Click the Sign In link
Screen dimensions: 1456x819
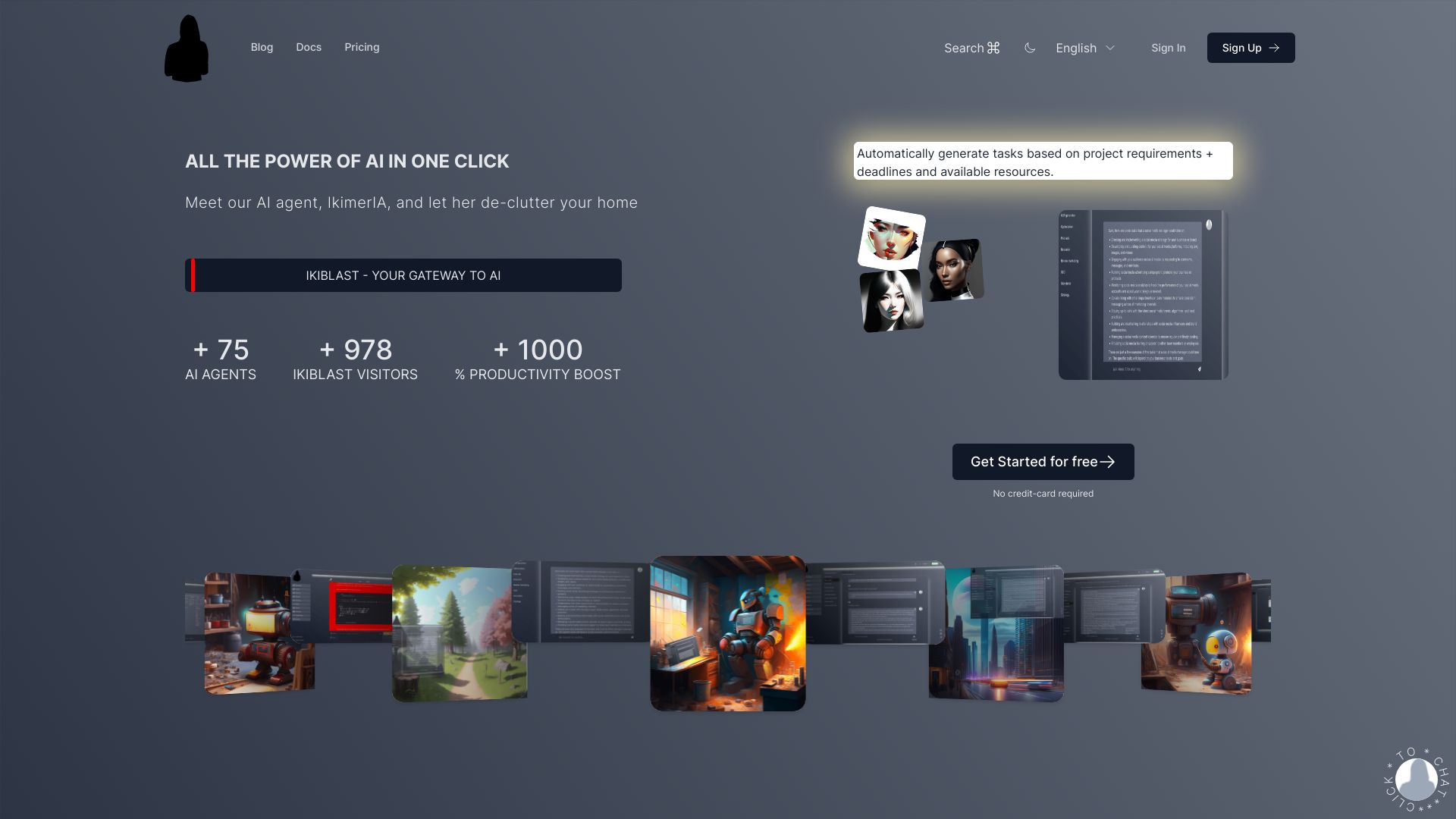click(x=1168, y=48)
